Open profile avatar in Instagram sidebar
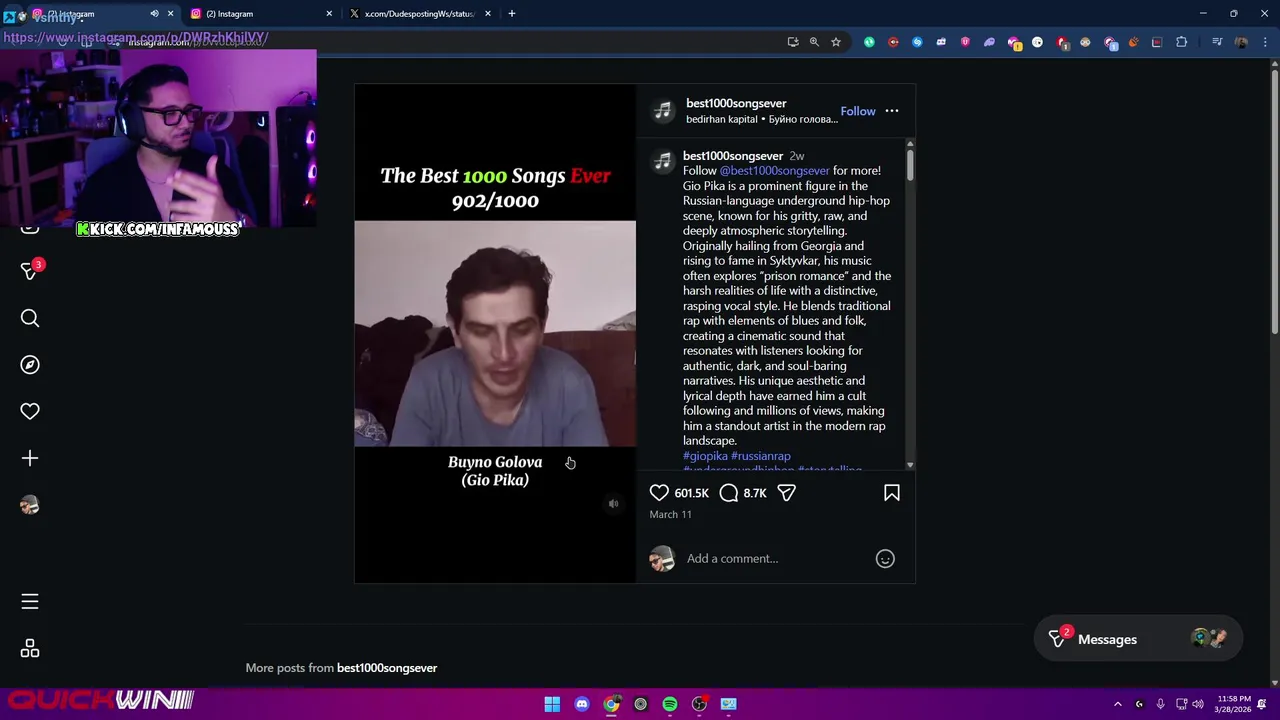The height and width of the screenshot is (720, 1280). (30, 505)
